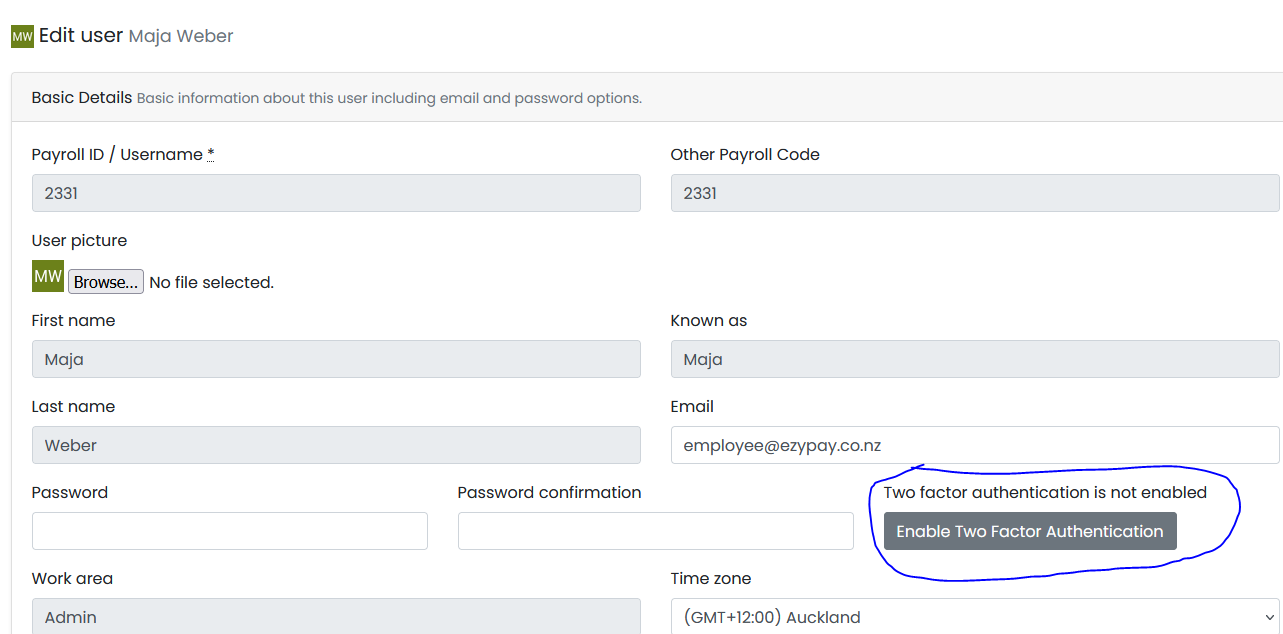The width and height of the screenshot is (1283, 634).
Task: Click the "Two factor authentication is not enabled" text
Action: (1045, 492)
